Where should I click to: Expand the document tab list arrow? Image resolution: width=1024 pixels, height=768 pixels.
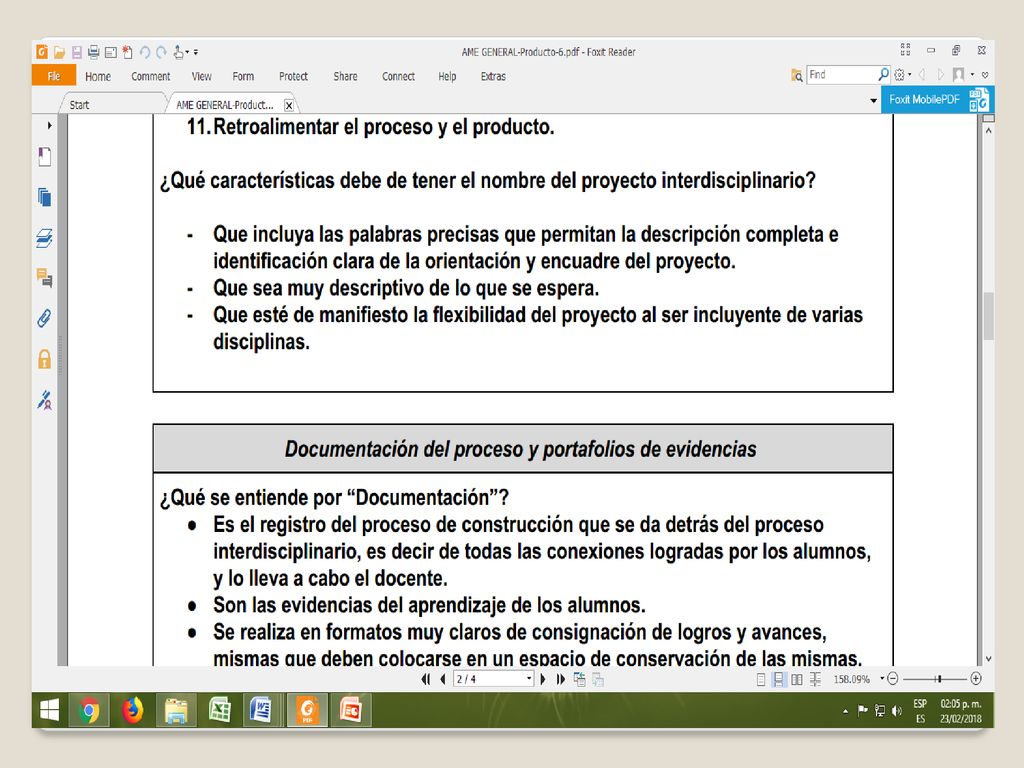(x=873, y=101)
